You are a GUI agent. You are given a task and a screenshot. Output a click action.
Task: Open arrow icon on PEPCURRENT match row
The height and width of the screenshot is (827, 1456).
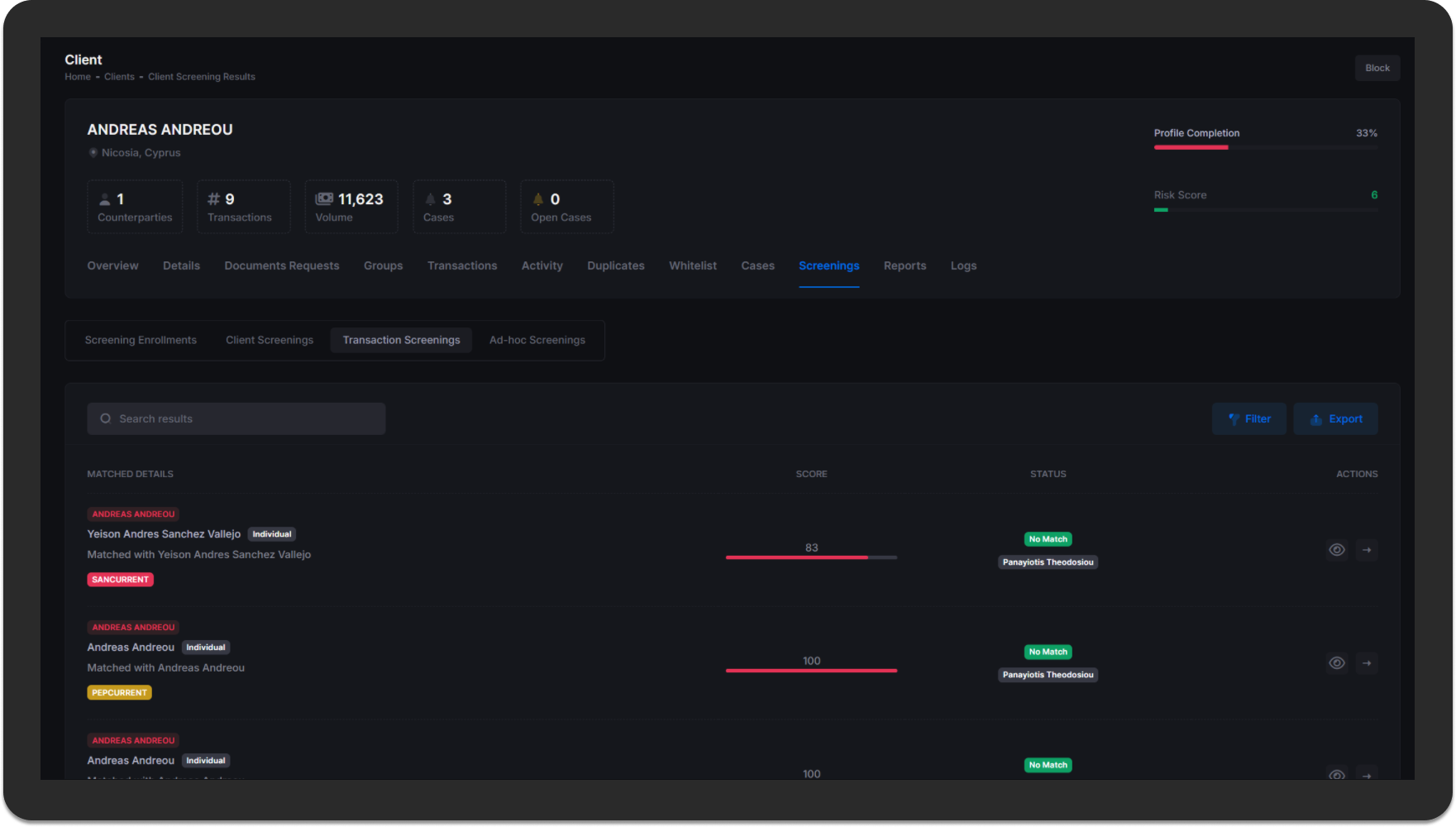pyautogui.click(x=1367, y=663)
